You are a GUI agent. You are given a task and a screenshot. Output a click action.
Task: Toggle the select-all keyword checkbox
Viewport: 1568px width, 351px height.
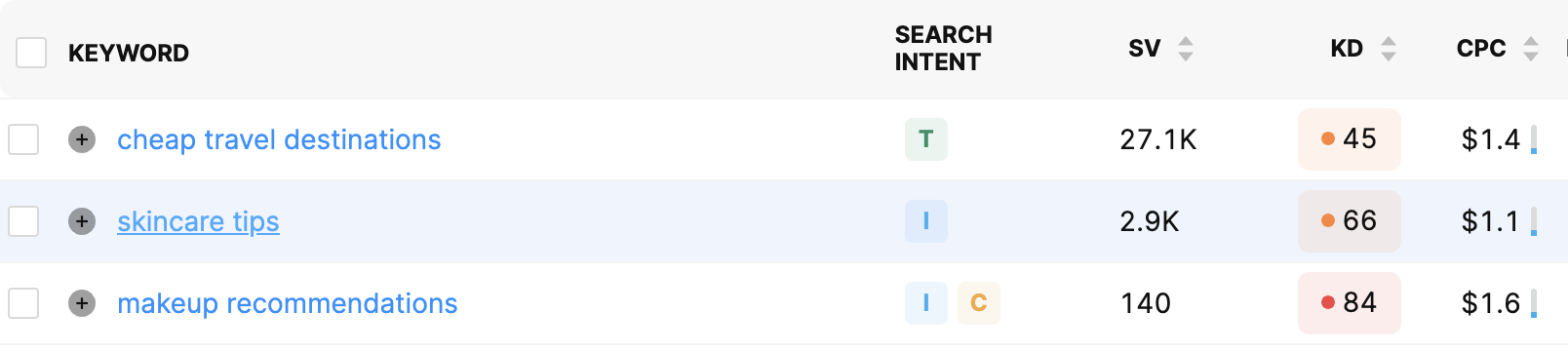pos(31,53)
